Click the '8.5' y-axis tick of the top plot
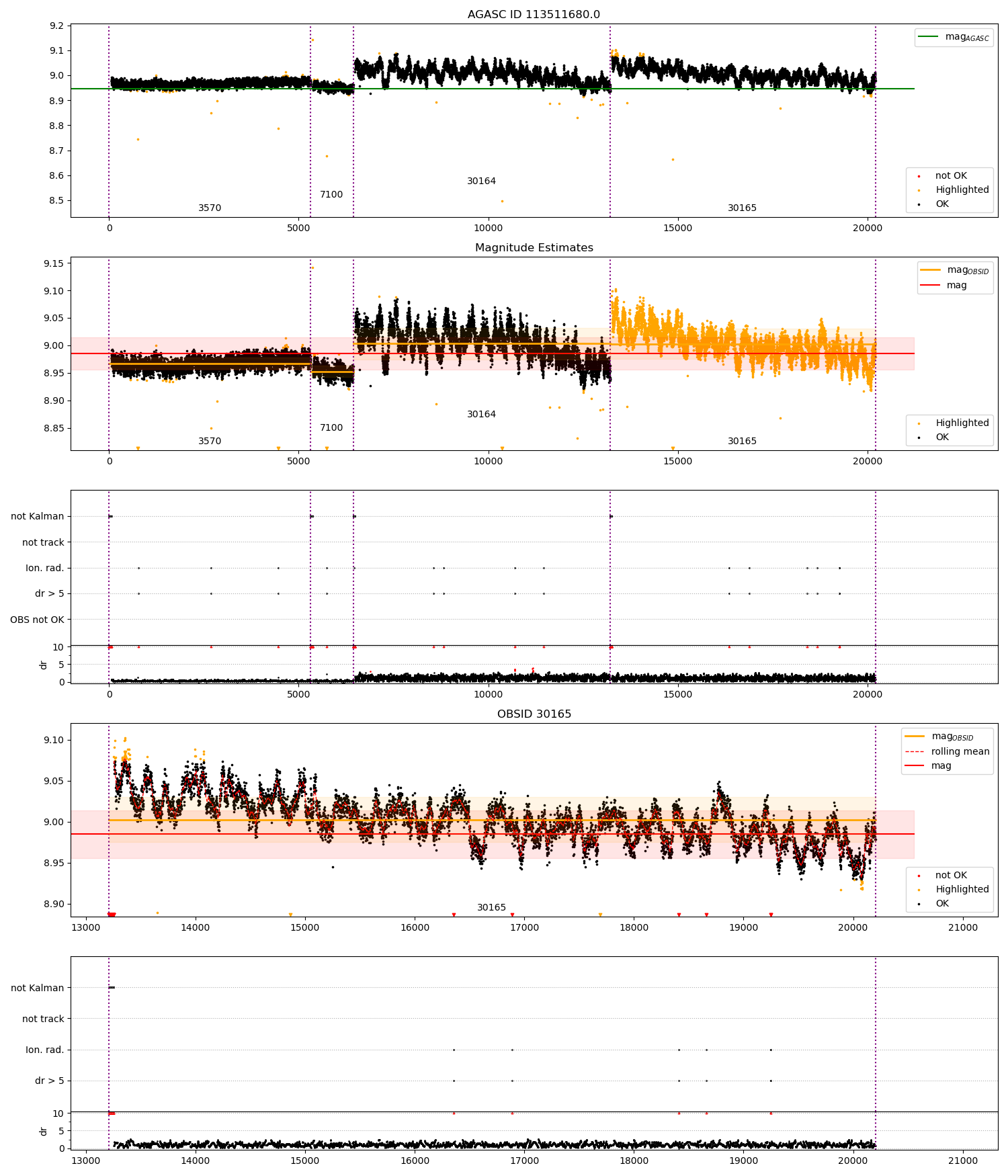1008x1176 pixels. click(56, 201)
